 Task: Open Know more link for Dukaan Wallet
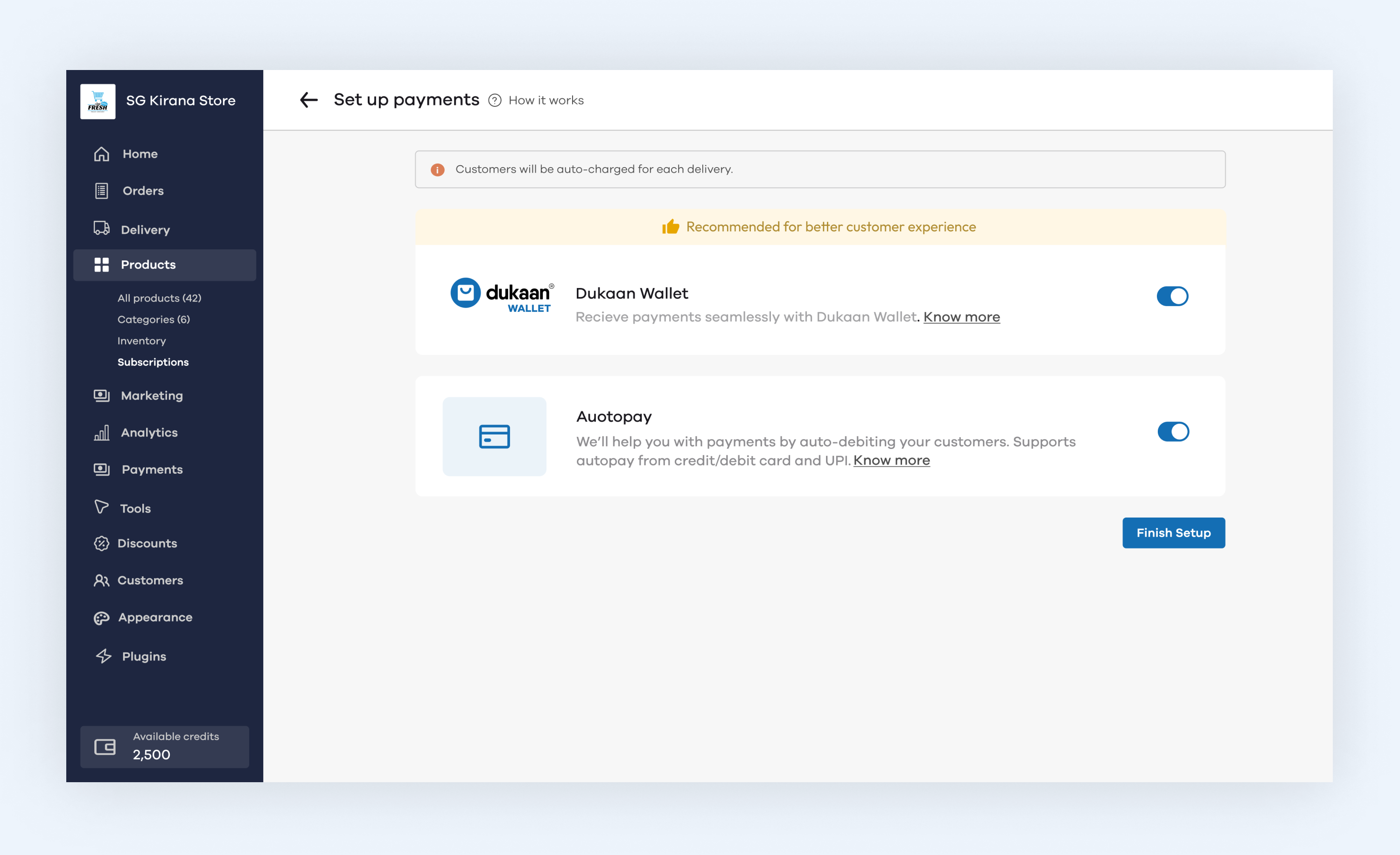(x=961, y=317)
